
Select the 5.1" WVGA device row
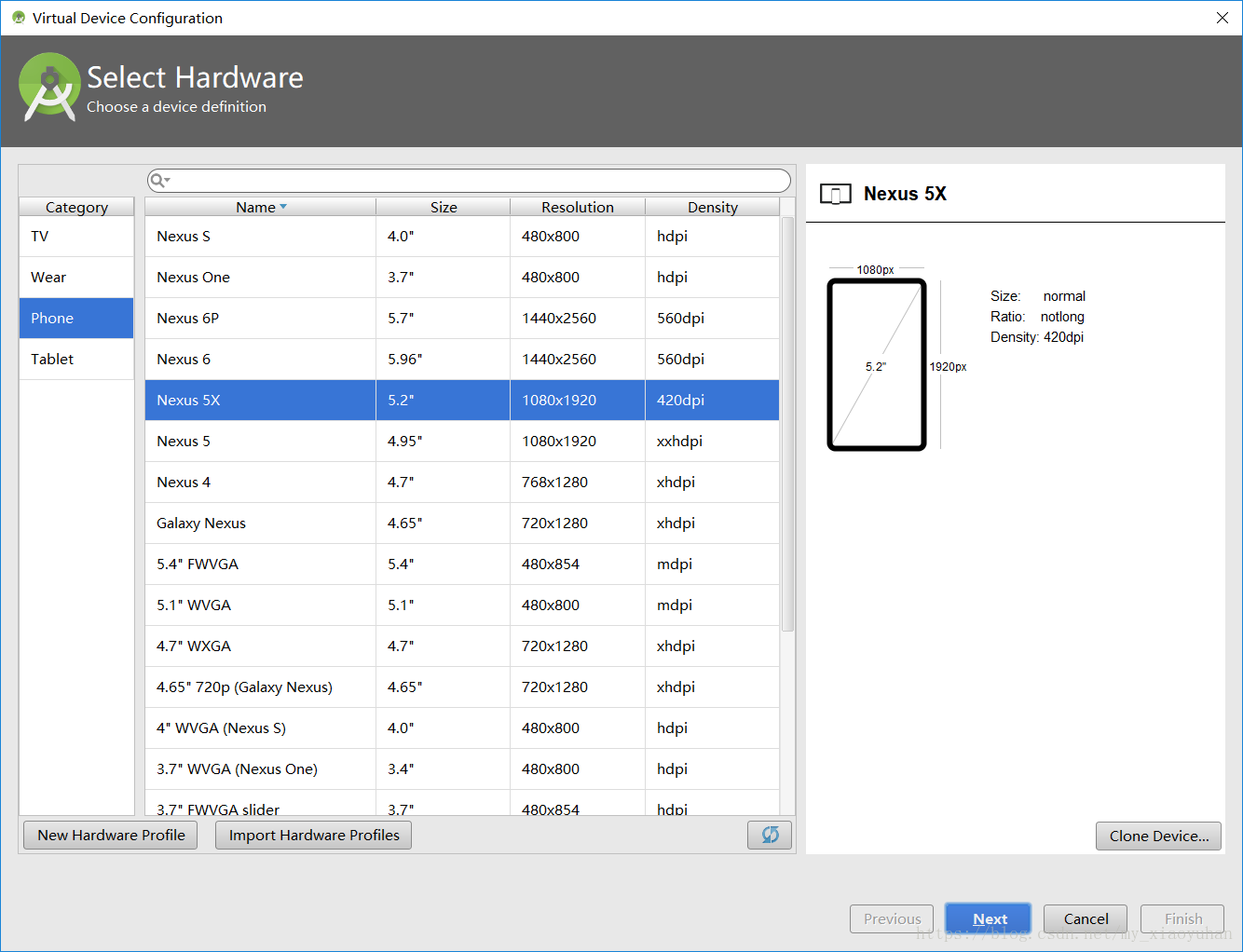(462, 605)
